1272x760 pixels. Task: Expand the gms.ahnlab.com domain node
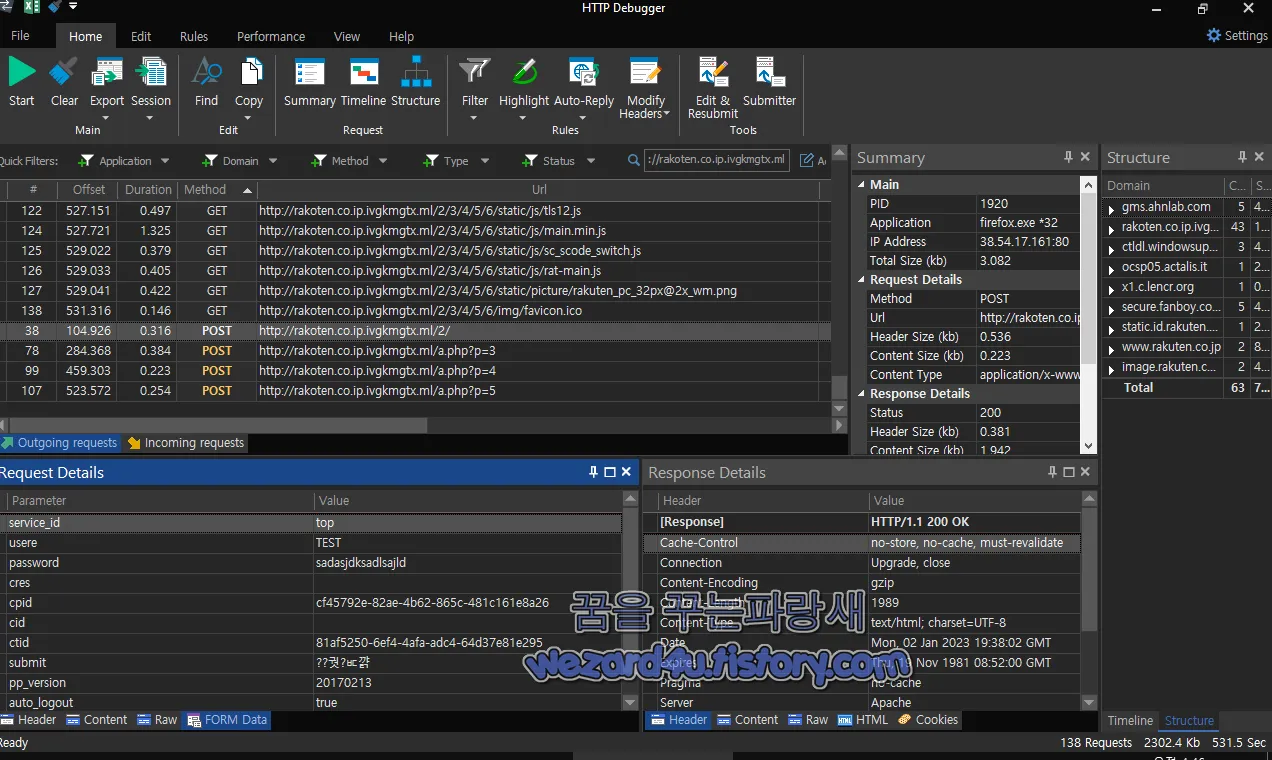click(1111, 208)
